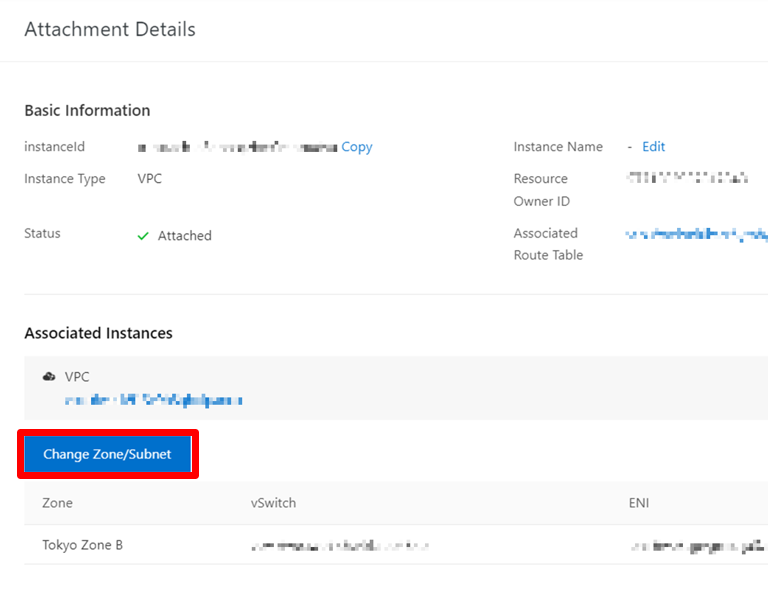Copy the instanceId value
This screenshot has width=768, height=592.
click(x=356, y=147)
